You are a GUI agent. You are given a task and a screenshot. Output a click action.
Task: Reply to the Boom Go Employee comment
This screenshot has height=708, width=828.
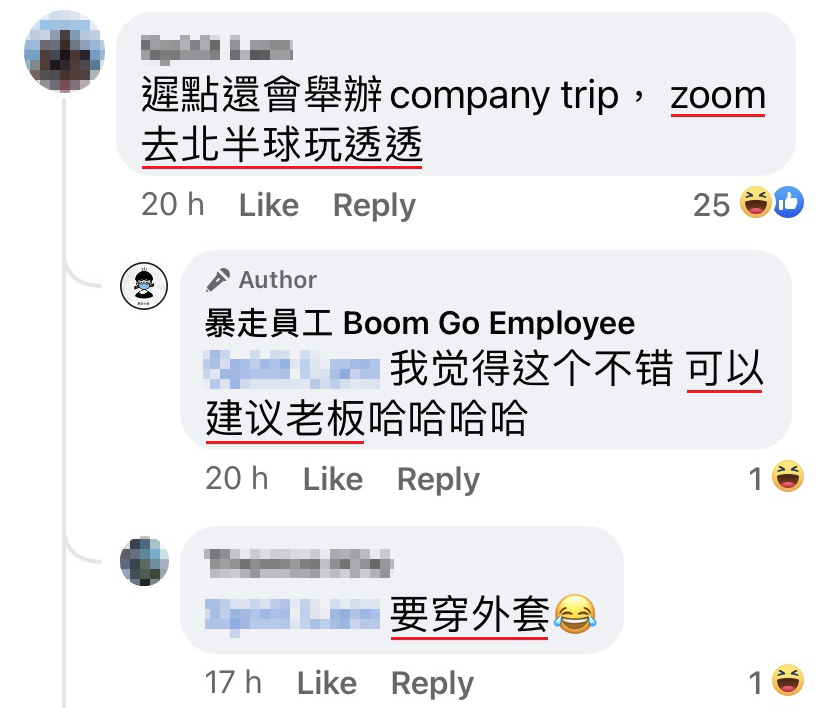click(438, 480)
